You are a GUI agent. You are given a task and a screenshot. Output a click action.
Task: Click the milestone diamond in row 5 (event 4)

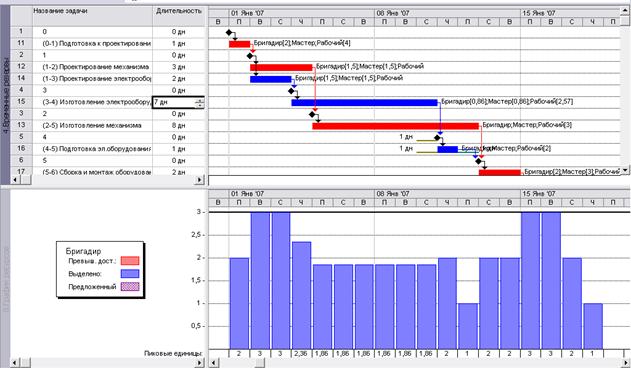point(437,138)
